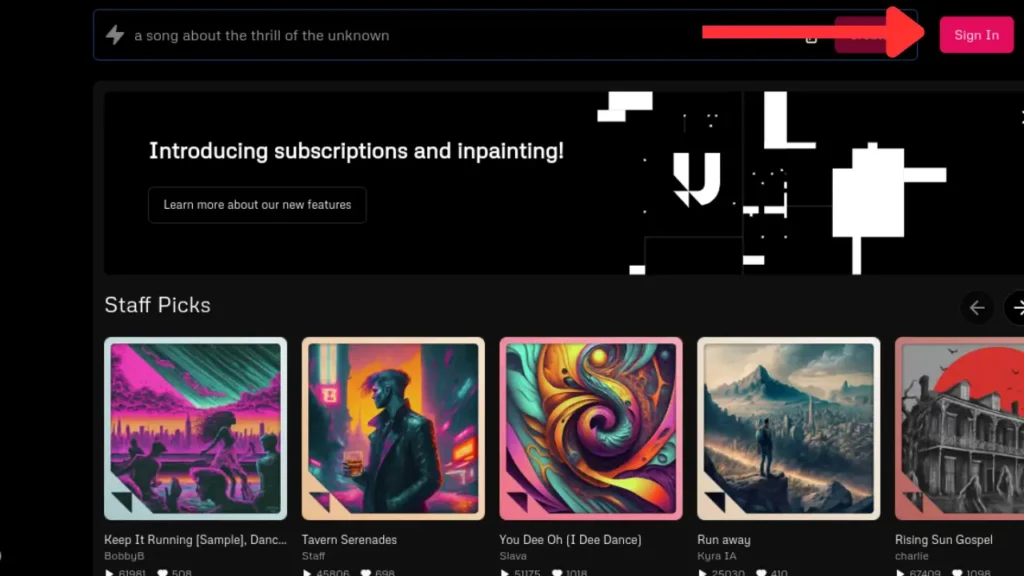Screen dimensions: 1024x576
Task: Open the Keep It Running cover art
Action: tap(195, 429)
